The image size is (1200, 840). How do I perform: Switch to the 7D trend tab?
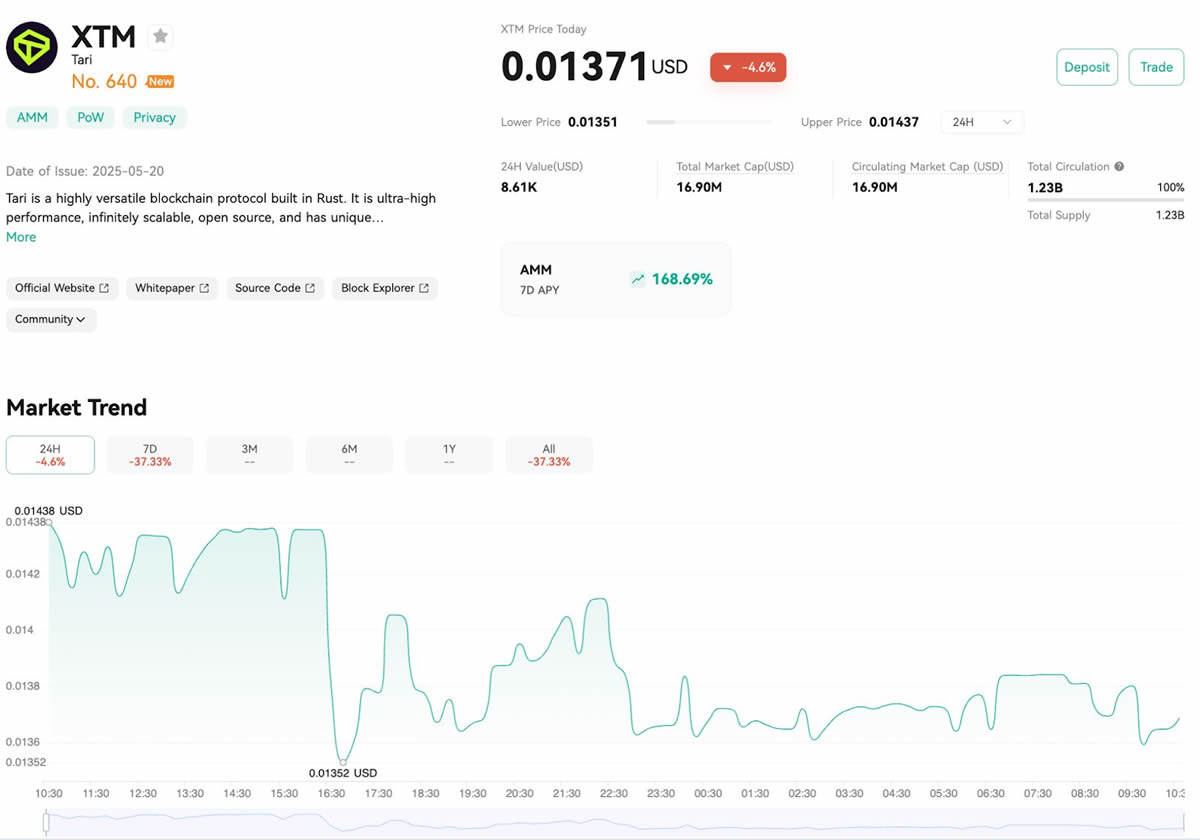[150, 455]
